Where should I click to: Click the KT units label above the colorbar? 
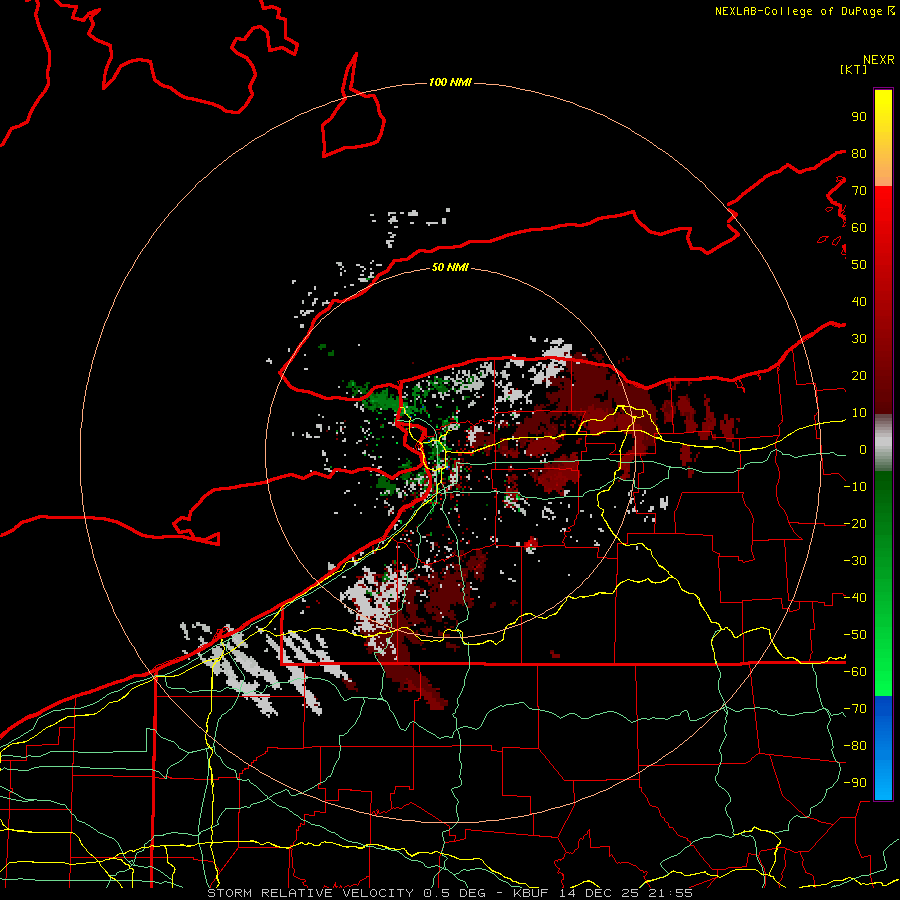(853, 69)
